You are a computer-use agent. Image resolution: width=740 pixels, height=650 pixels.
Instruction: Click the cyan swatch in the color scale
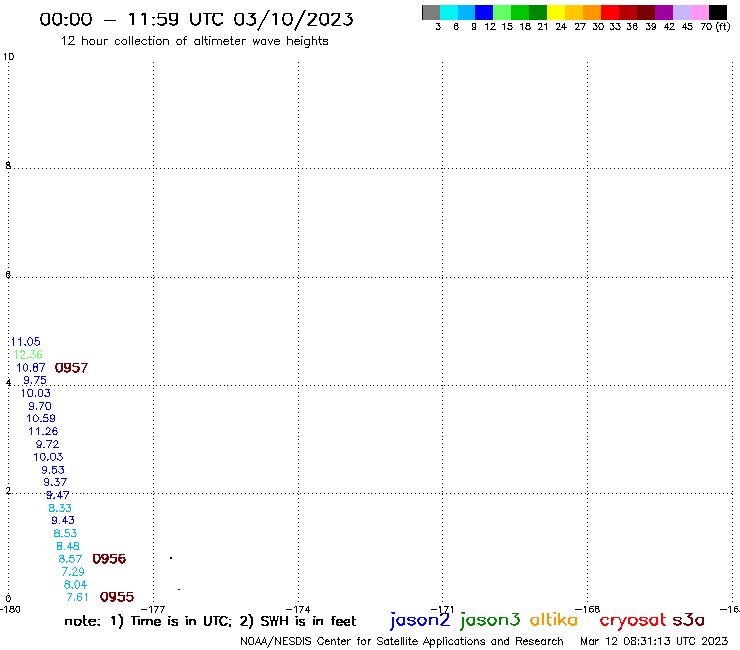pyautogui.click(x=449, y=12)
